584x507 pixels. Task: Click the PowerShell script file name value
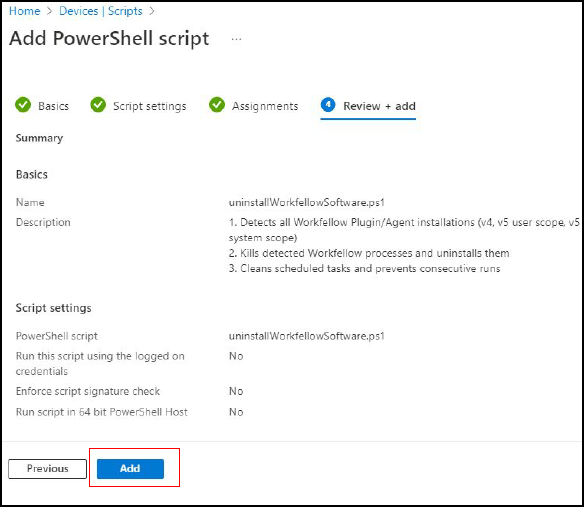pos(307,336)
